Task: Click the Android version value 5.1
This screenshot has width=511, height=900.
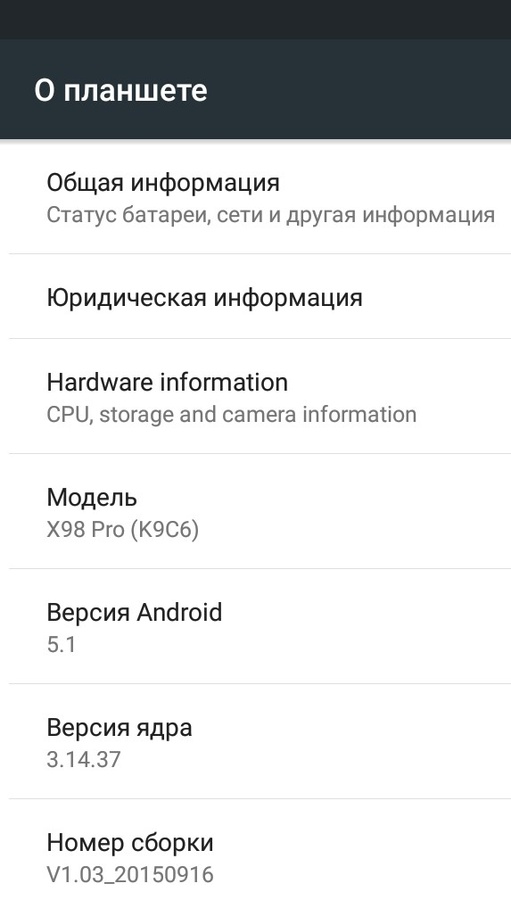Action: pos(61,645)
